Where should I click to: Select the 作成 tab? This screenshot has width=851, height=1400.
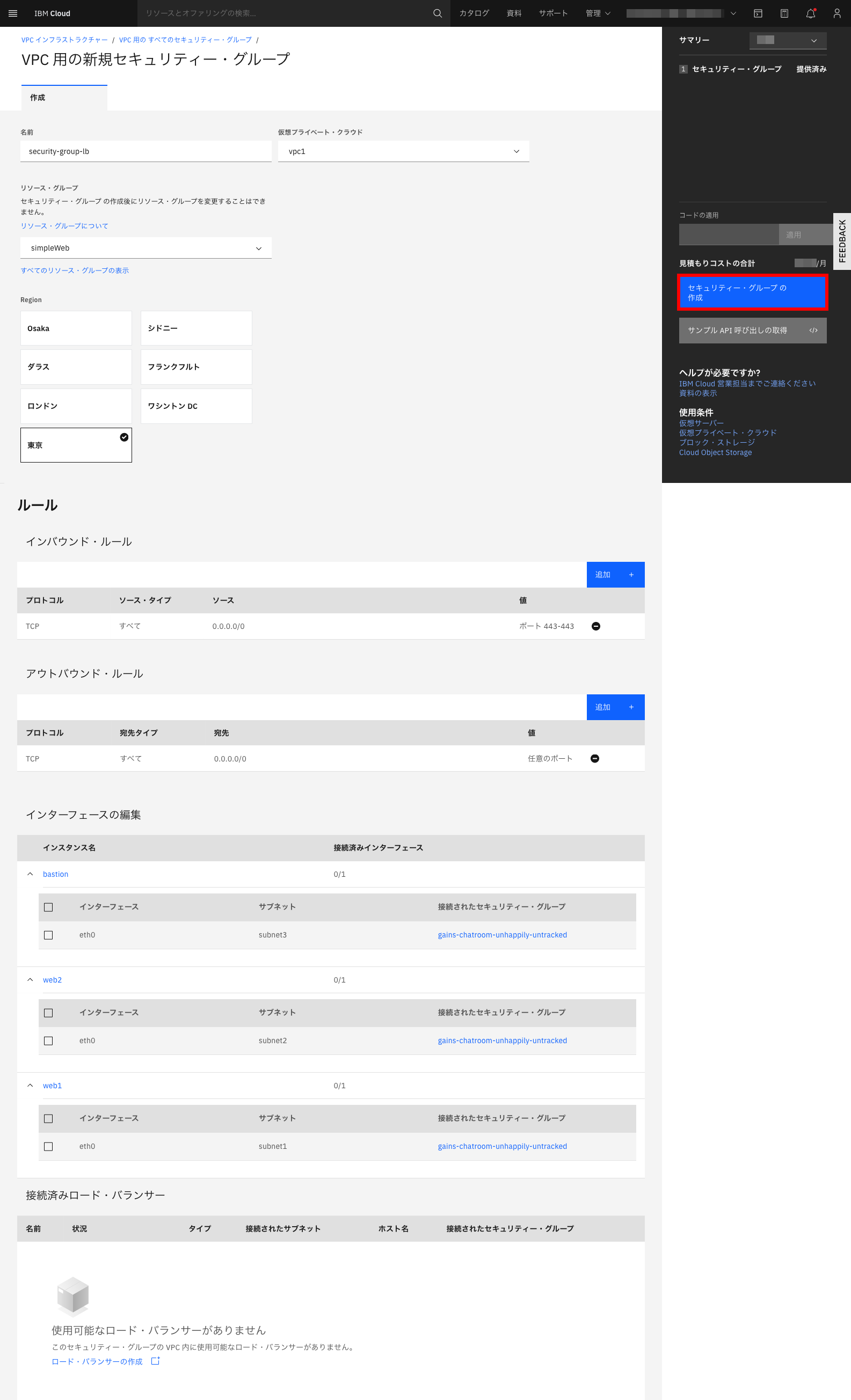pyautogui.click(x=64, y=98)
